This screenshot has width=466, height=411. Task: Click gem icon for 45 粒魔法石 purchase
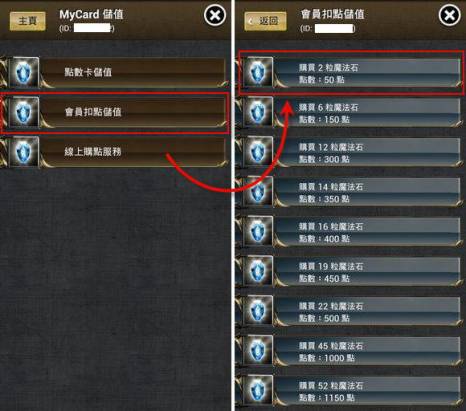258,350
